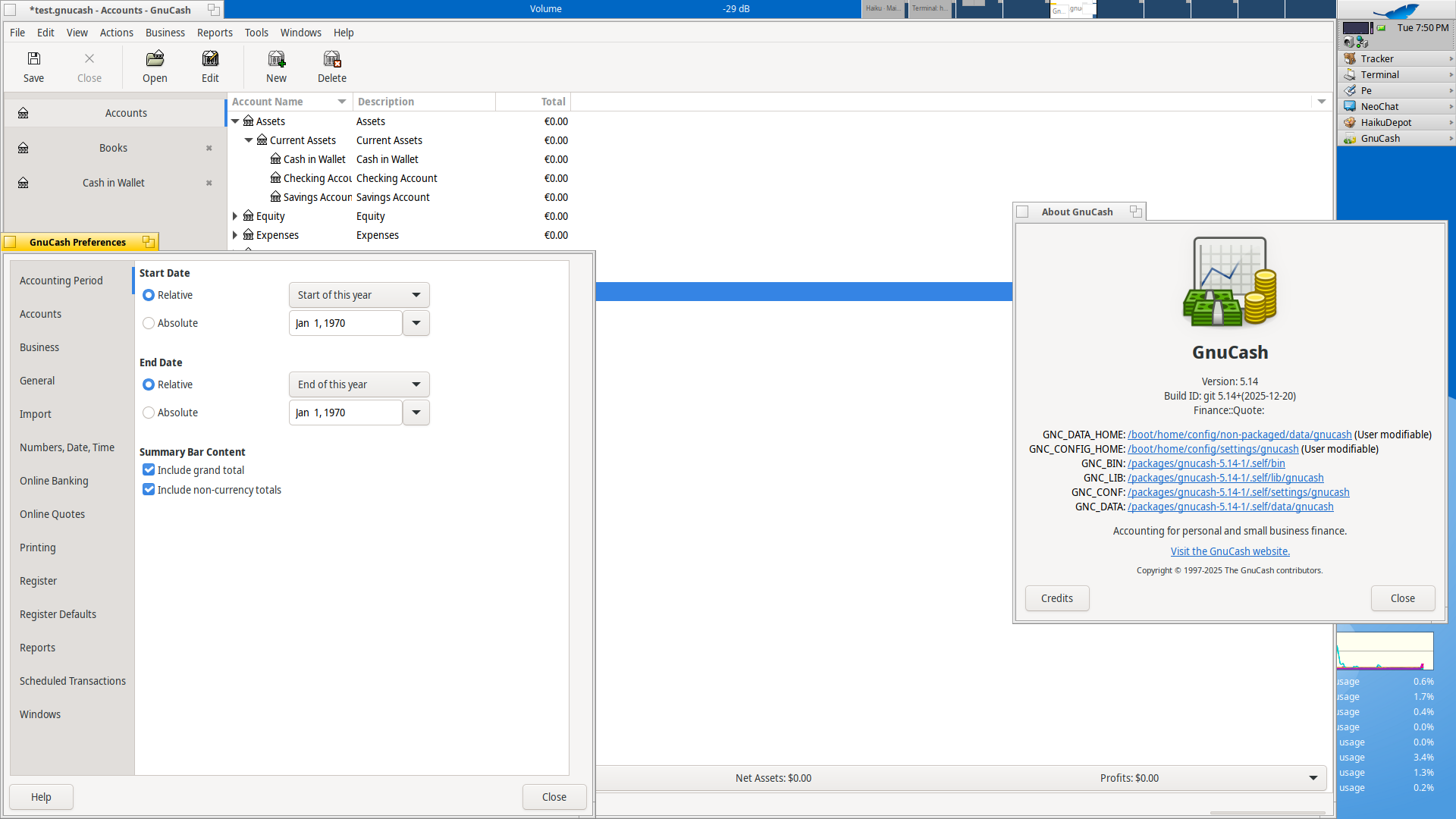Open the GNC_DATA_HOME path link
This screenshot has height=819, width=1456.
tap(1239, 435)
